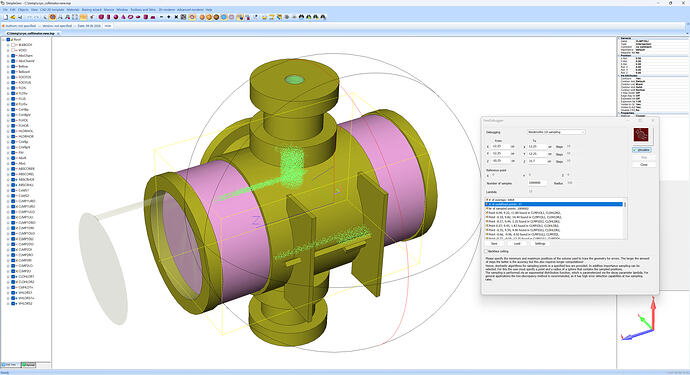Click Close button in the debugger dialog

click(644, 164)
